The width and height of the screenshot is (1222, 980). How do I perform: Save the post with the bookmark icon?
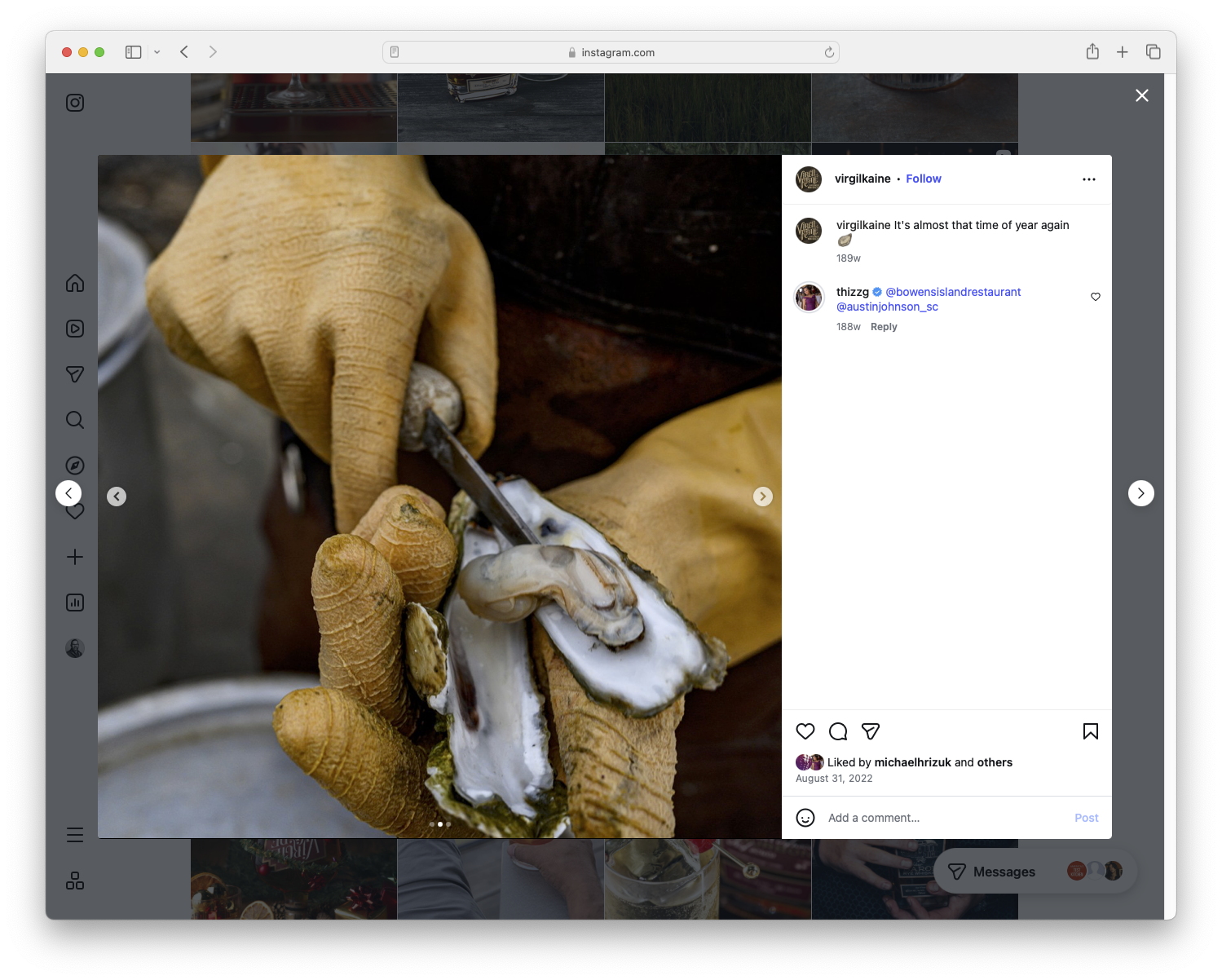point(1090,731)
